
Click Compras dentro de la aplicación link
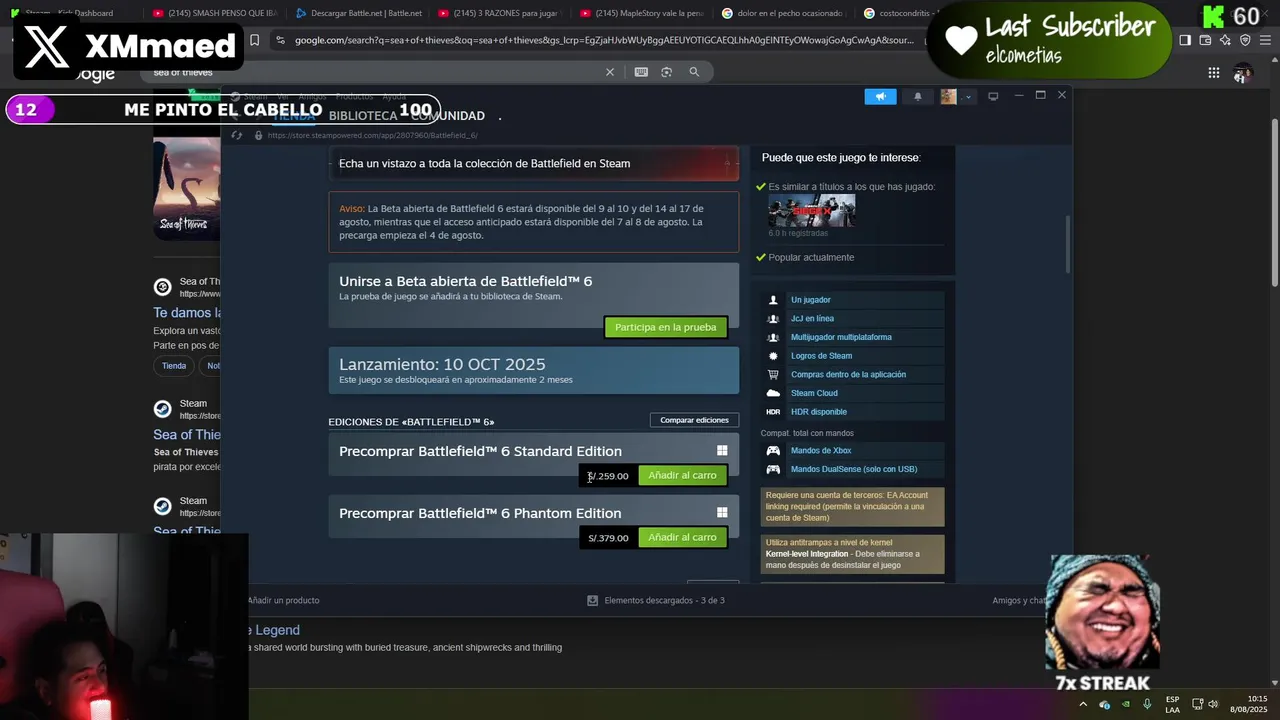848,375
